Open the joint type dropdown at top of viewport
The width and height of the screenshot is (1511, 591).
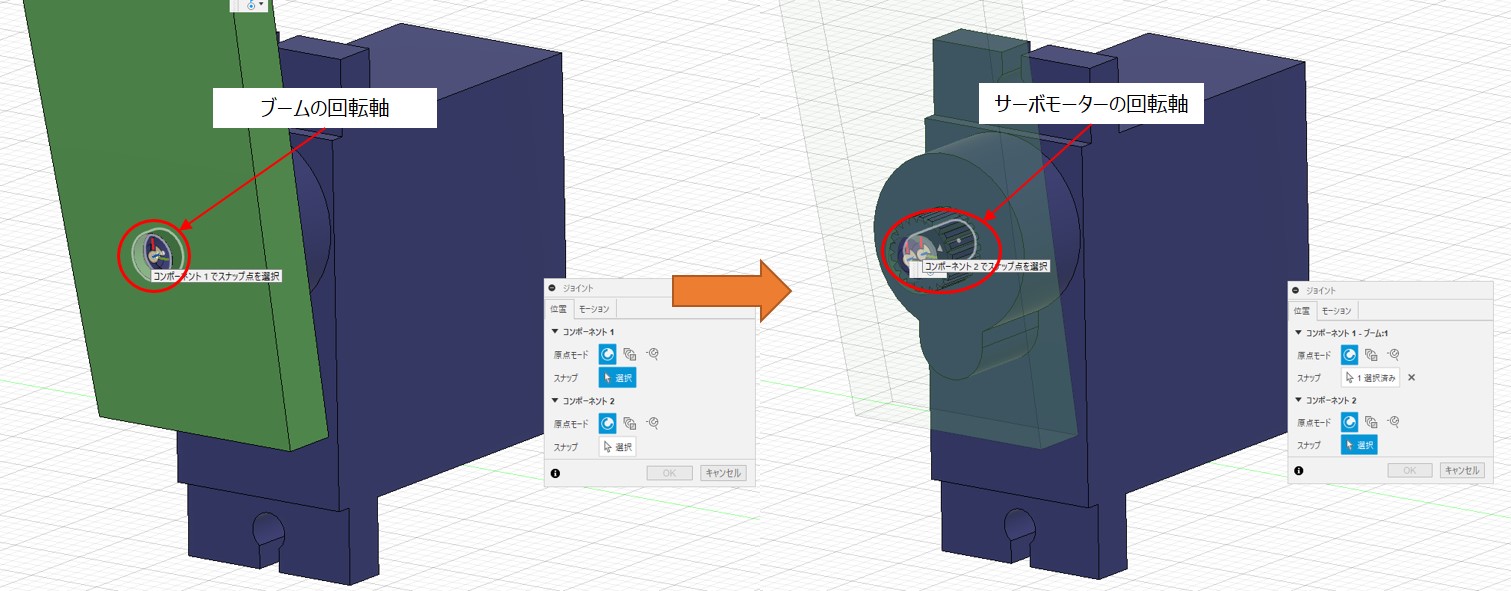(x=250, y=5)
